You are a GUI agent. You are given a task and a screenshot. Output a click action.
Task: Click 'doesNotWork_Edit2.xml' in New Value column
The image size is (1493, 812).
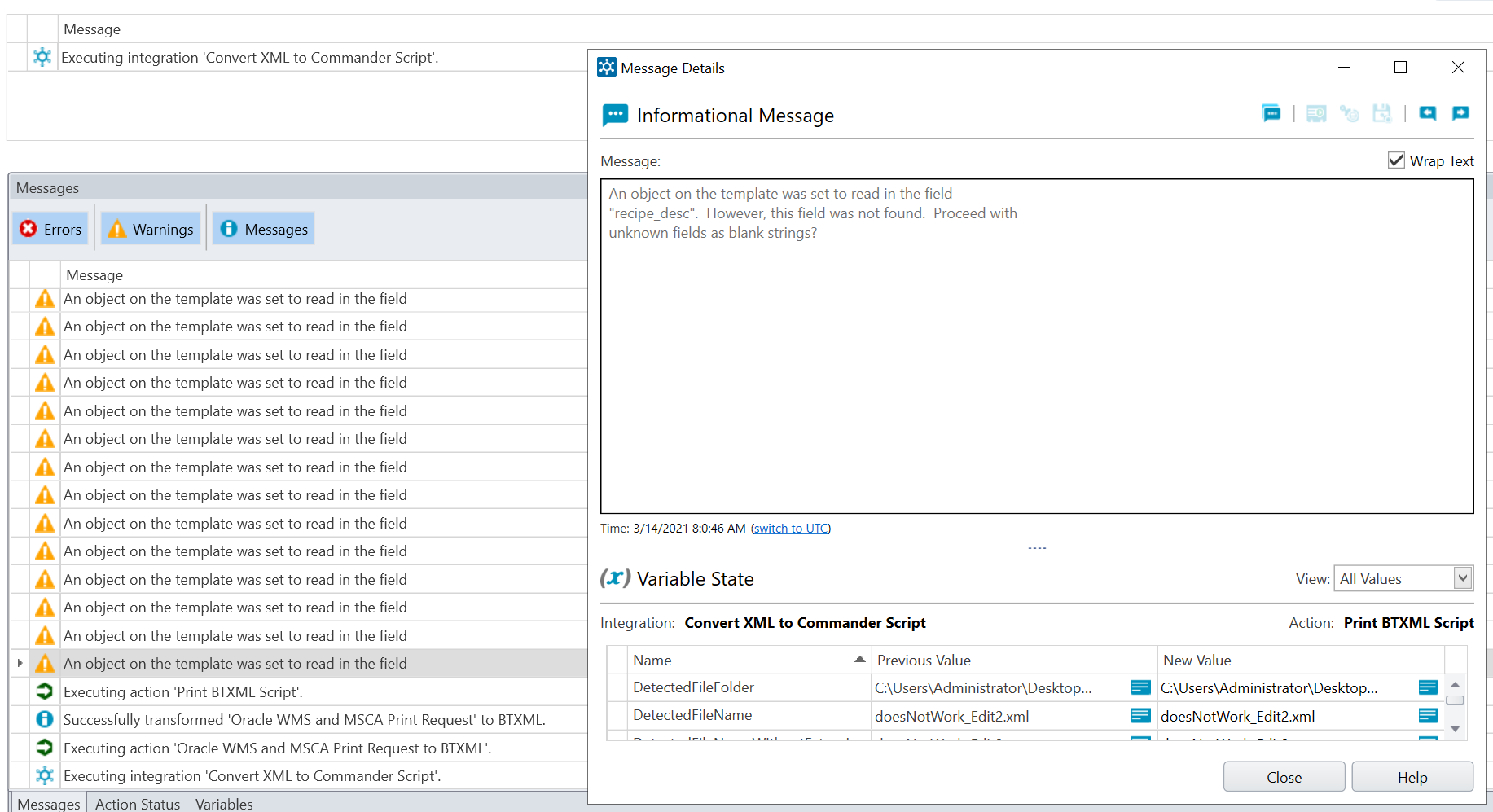click(x=1237, y=716)
